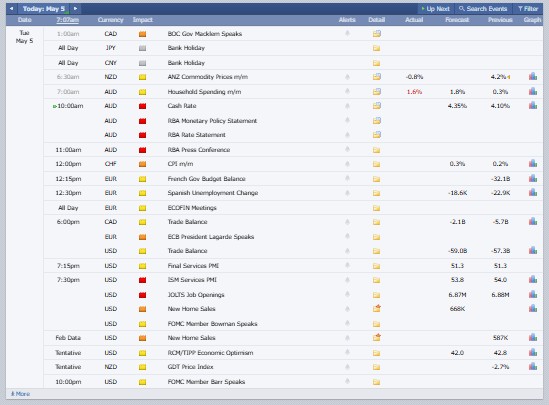This screenshot has height=405, width=549.
Task: Select the GDT Price Index event
Action: coord(190,367)
